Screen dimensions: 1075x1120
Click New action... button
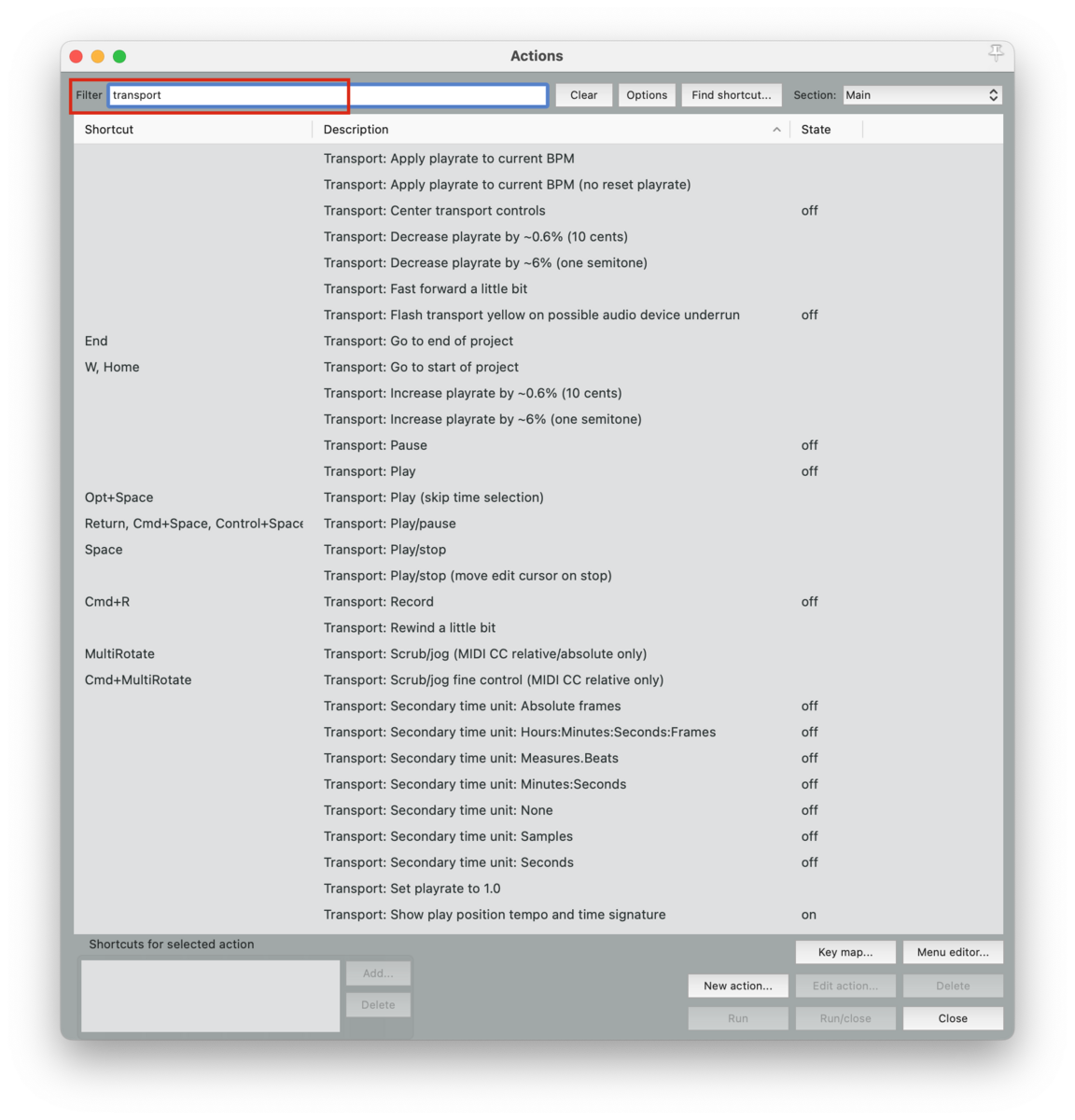click(x=738, y=987)
